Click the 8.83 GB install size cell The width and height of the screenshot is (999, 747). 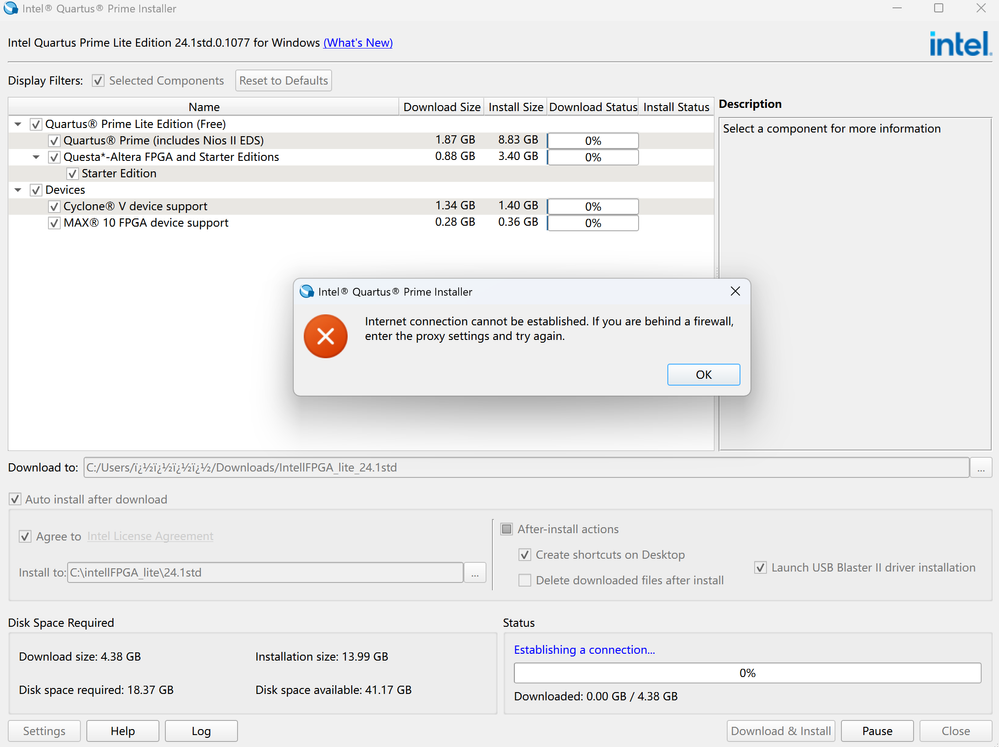pos(518,140)
